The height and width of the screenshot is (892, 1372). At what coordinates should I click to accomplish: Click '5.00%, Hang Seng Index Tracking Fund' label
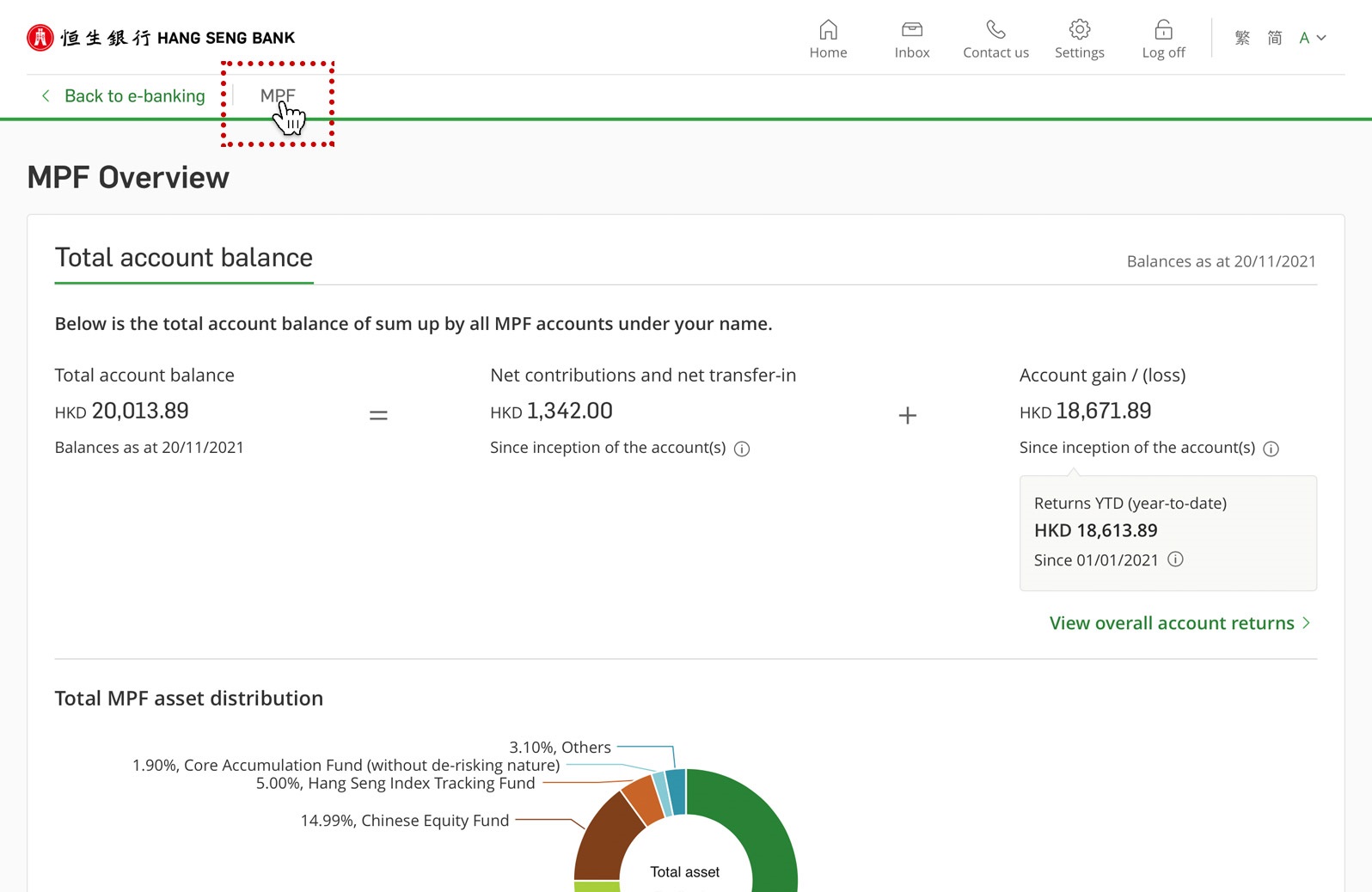click(395, 783)
